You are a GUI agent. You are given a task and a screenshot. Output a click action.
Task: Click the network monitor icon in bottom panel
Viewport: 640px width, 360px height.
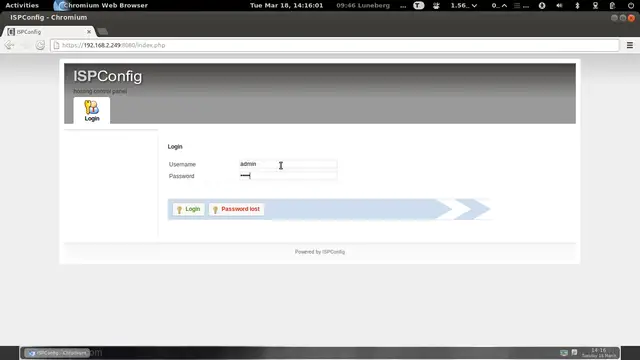564,353
